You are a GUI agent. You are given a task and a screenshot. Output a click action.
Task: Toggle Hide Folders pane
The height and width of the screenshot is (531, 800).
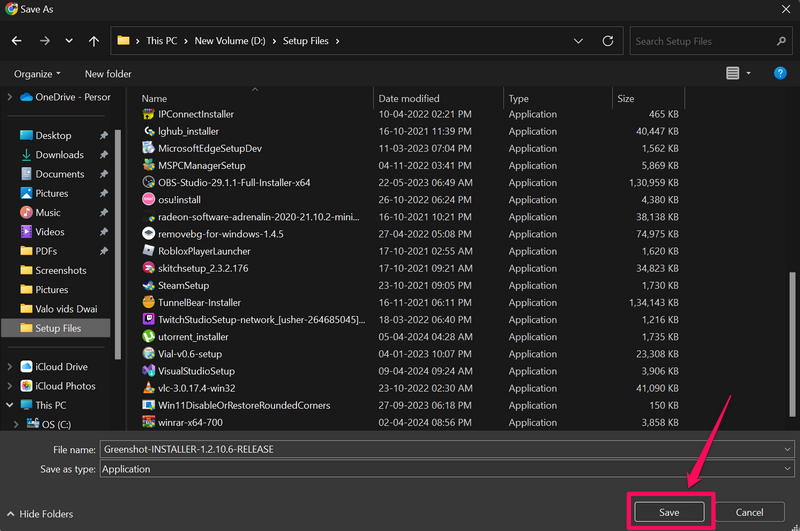pyautogui.click(x=40, y=514)
